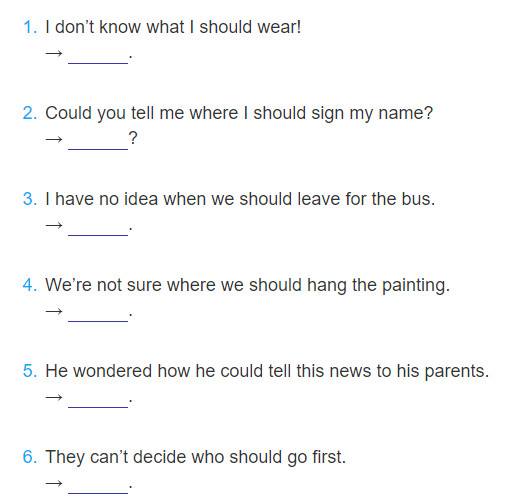517x500 pixels.
Task: Click the blue question number 2
Action: 30,113
